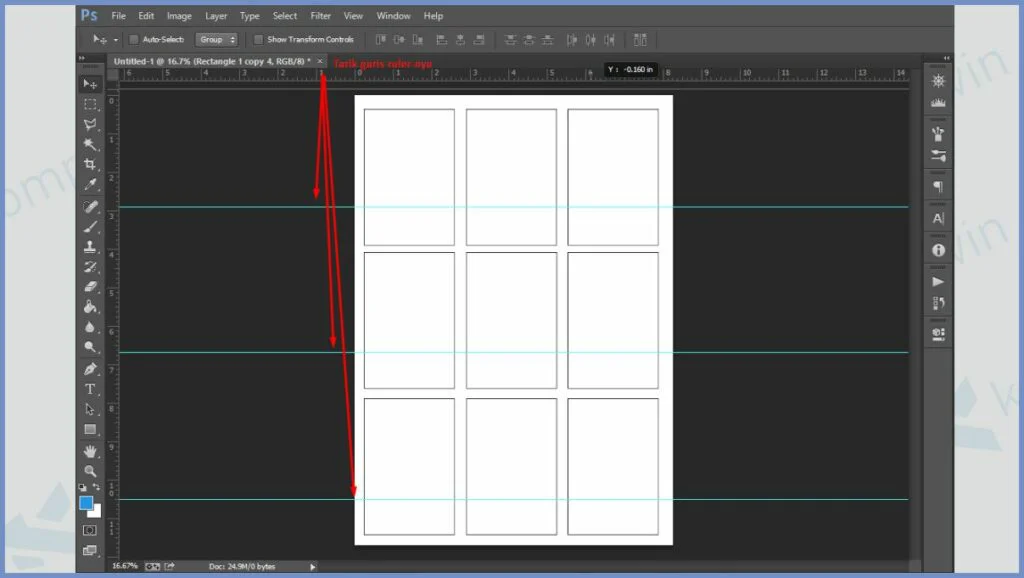The image size is (1024, 578).
Task: Open the Group auto-select dropdown
Action: click(217, 40)
